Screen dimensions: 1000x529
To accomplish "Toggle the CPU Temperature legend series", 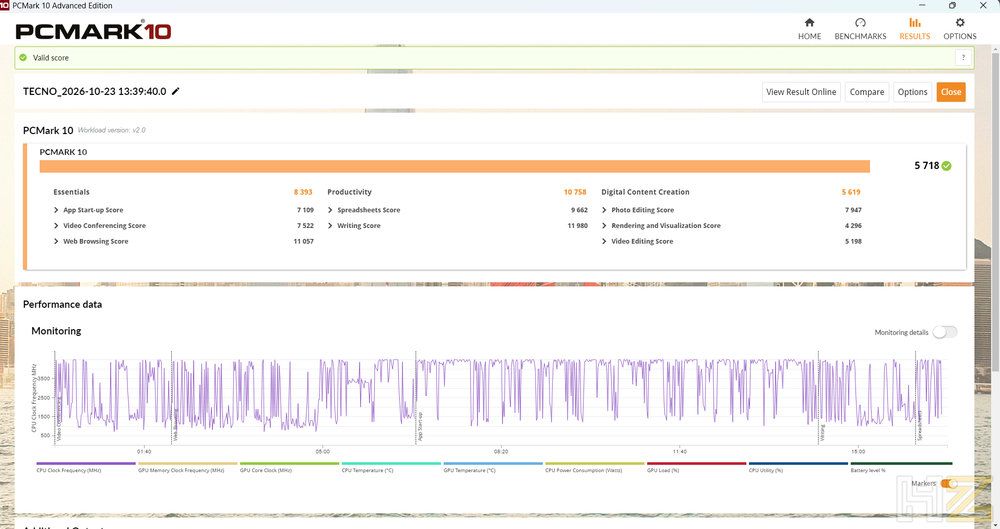I will tap(391, 467).
